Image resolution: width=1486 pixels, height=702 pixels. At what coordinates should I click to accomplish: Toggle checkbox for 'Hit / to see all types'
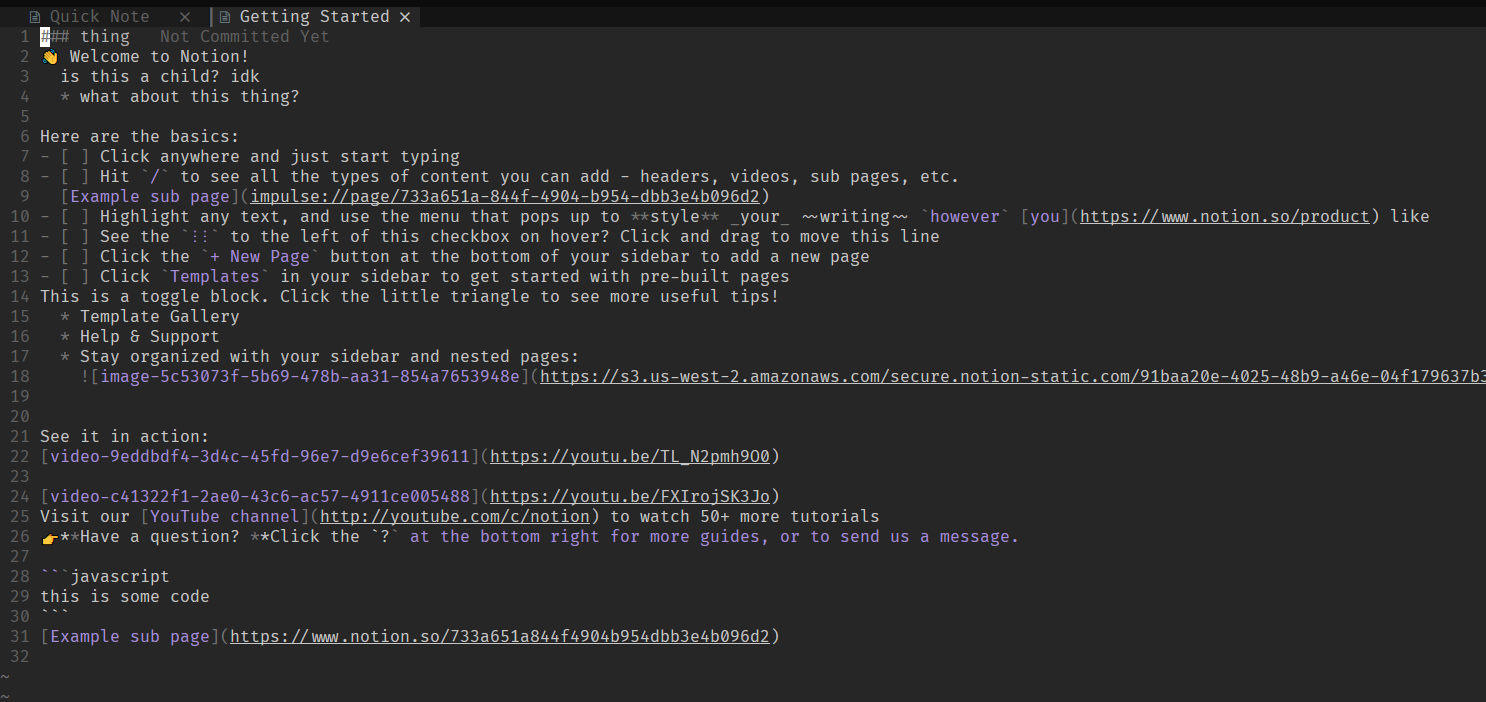pyautogui.click(x=75, y=177)
